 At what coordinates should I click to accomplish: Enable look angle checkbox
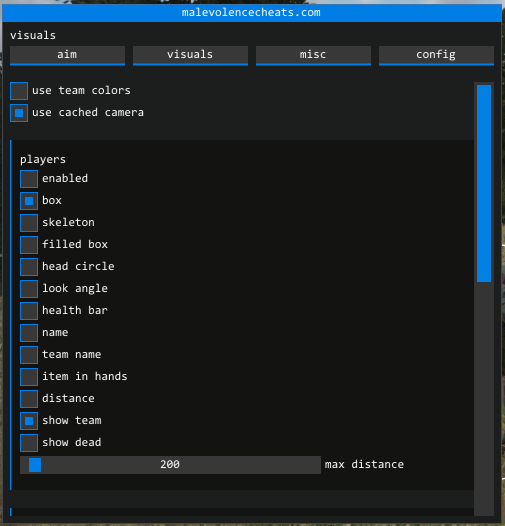[x=29, y=289]
